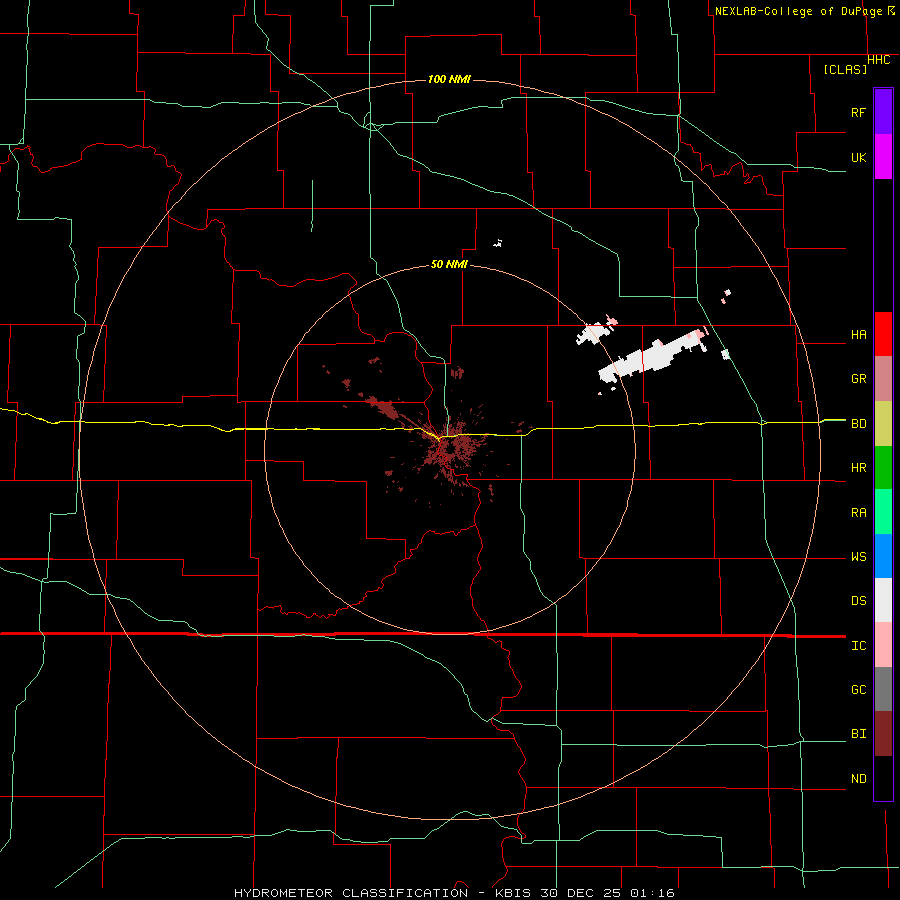Viewport: 900px width, 900px height.
Task: Click the HYDROMETEOR CLASSIFICATION caption text
Action: point(351,893)
